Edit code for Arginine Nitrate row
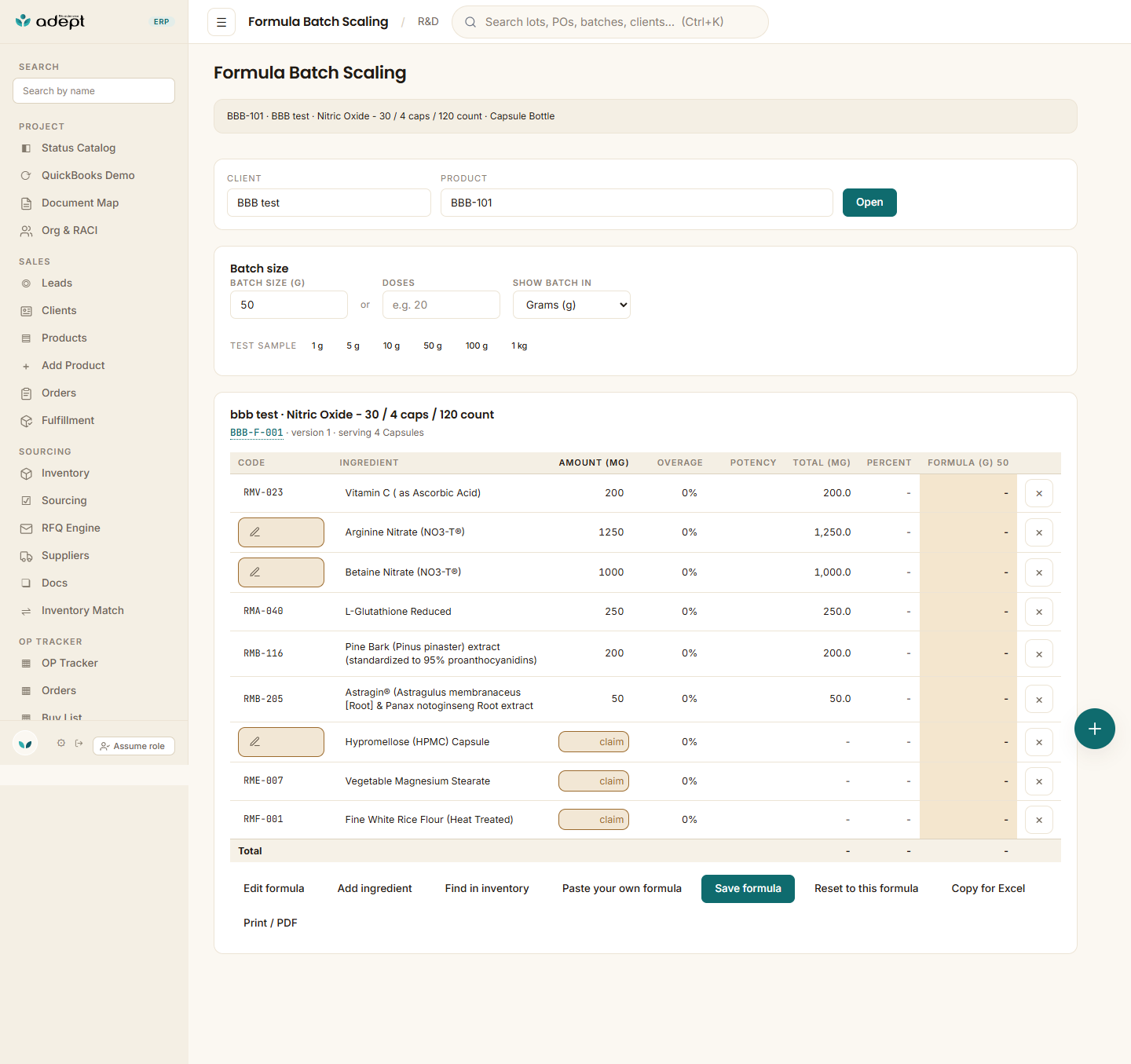 click(281, 532)
